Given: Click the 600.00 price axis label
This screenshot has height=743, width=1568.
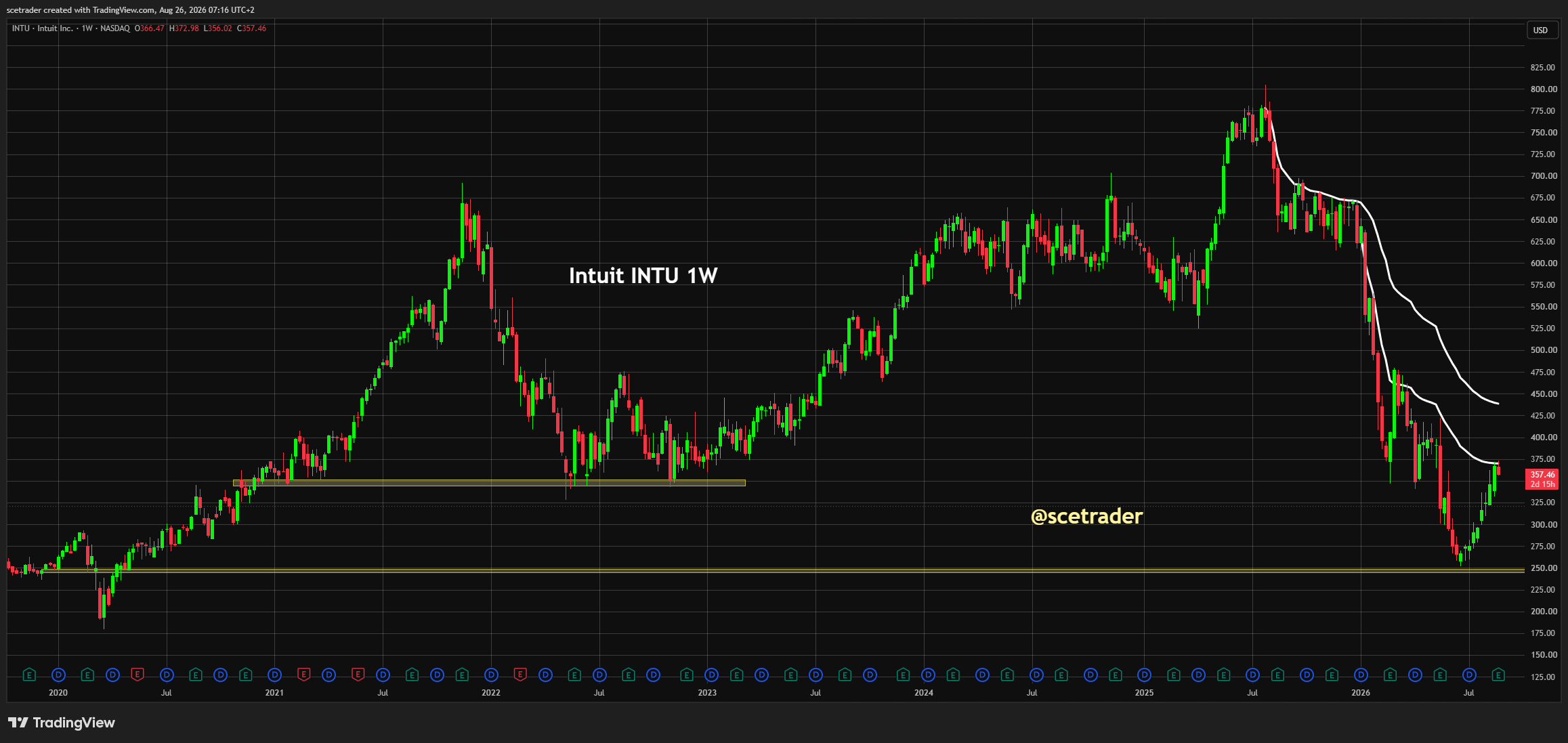Looking at the screenshot, I should (x=1543, y=263).
